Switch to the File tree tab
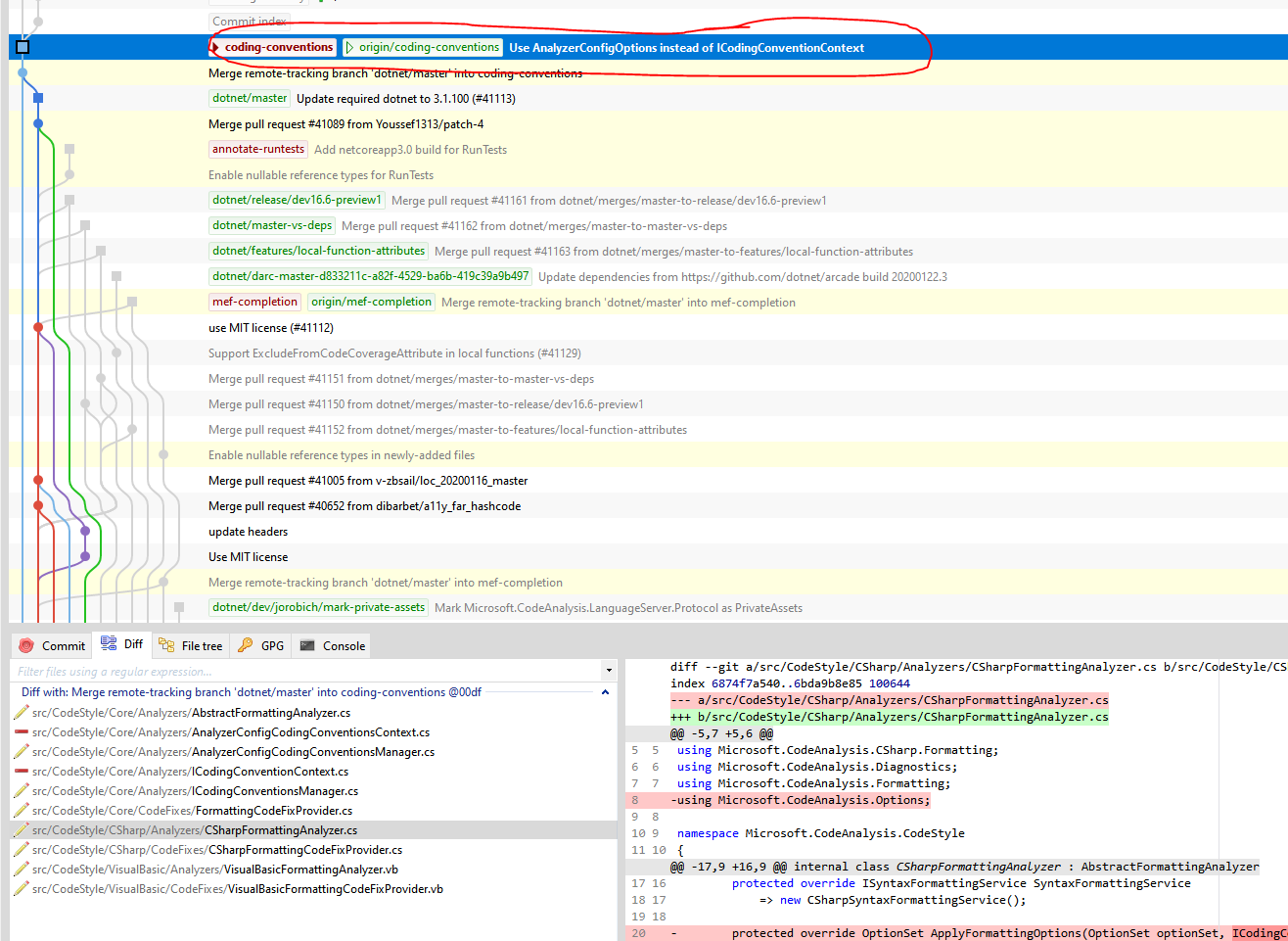This screenshot has width=1288, height=941. pos(191,644)
